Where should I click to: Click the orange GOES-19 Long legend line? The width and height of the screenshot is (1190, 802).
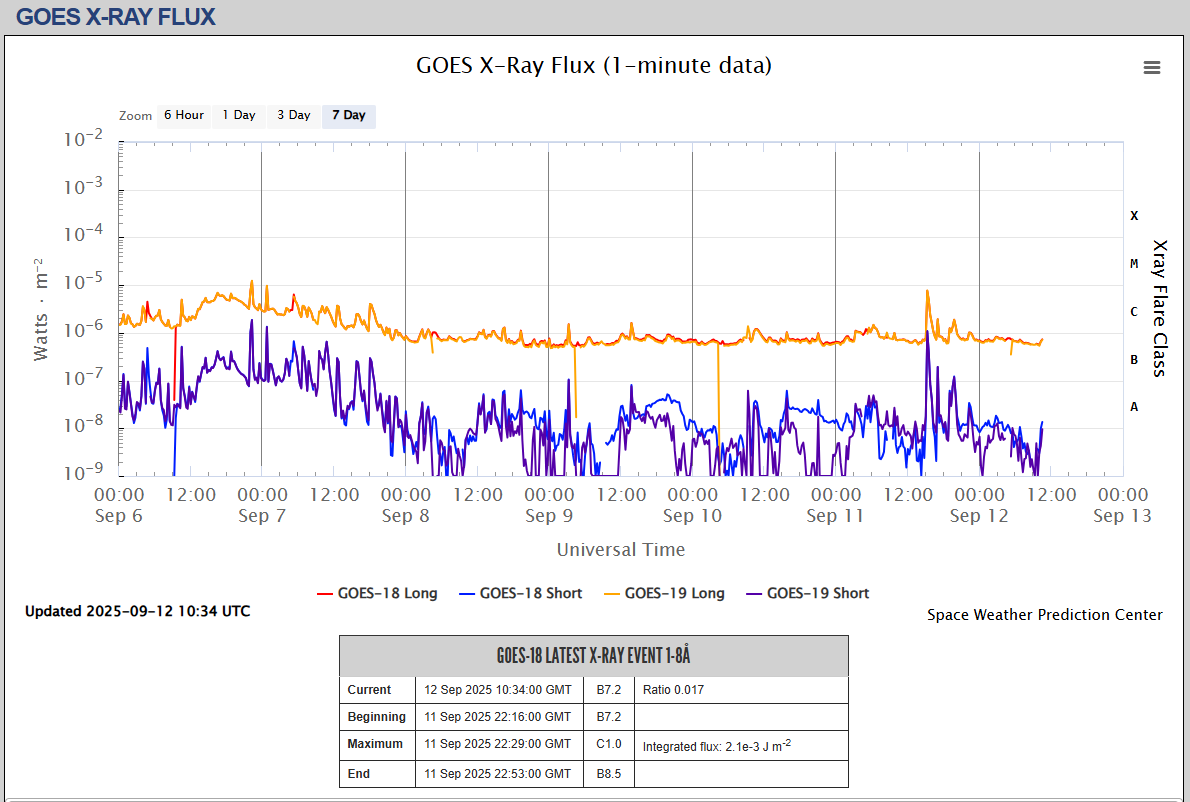coord(609,593)
